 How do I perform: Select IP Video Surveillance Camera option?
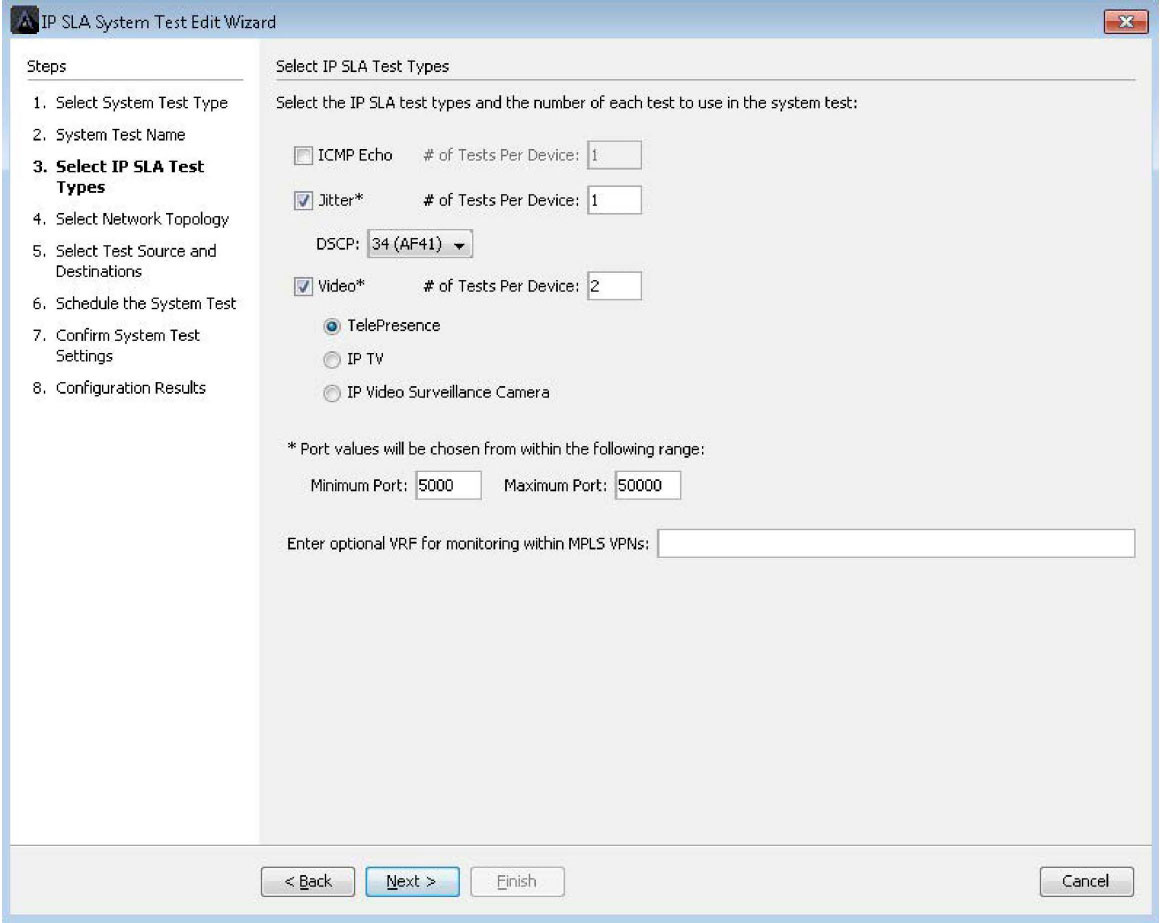click(330, 393)
